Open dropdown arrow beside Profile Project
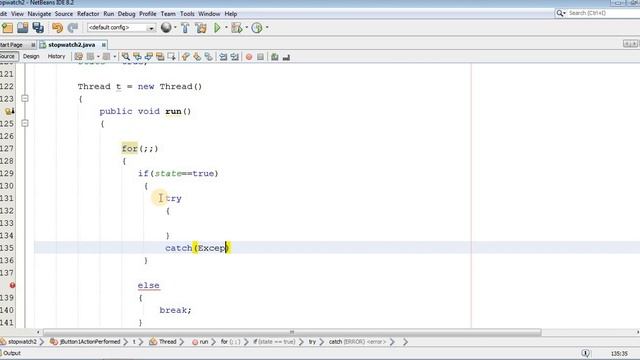The width and height of the screenshot is (640, 360). click(x=267, y=28)
